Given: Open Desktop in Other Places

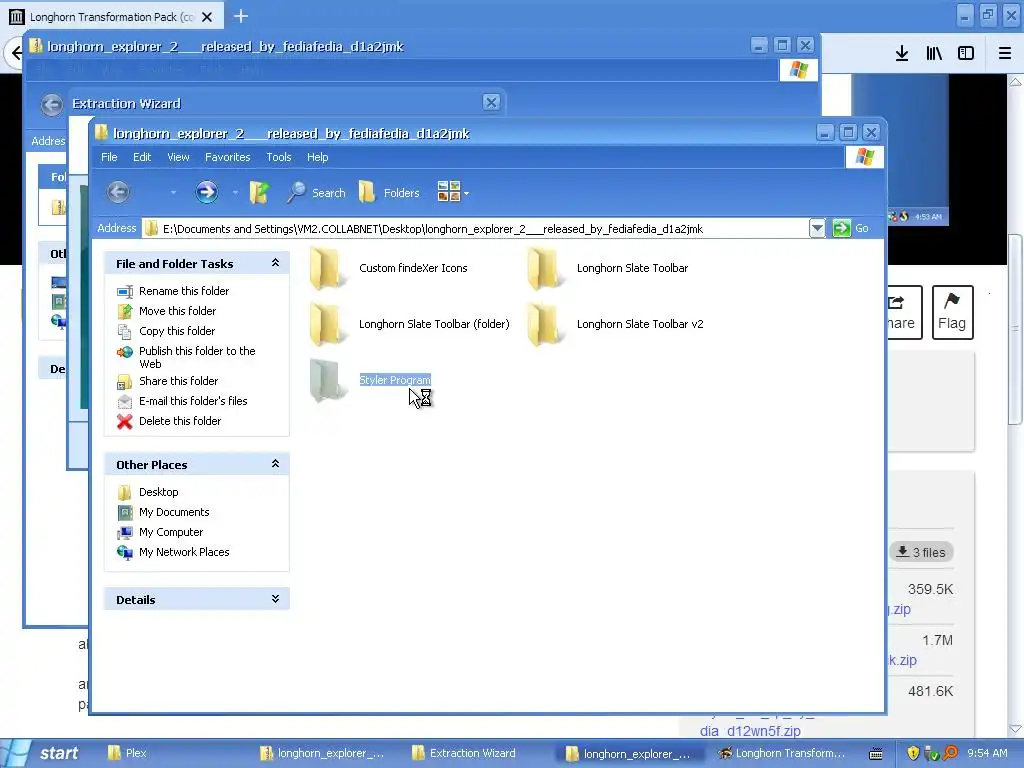Looking at the screenshot, I should [x=158, y=492].
